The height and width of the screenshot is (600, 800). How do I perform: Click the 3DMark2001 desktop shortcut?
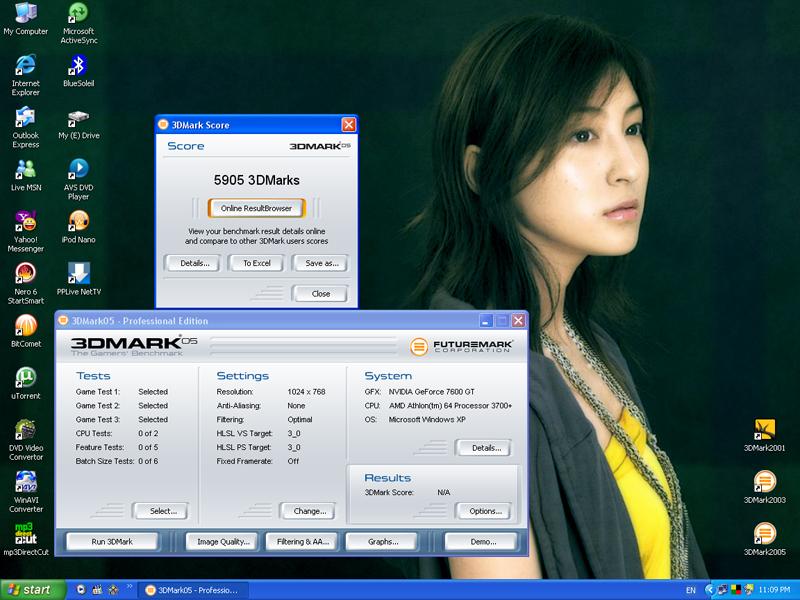click(764, 435)
